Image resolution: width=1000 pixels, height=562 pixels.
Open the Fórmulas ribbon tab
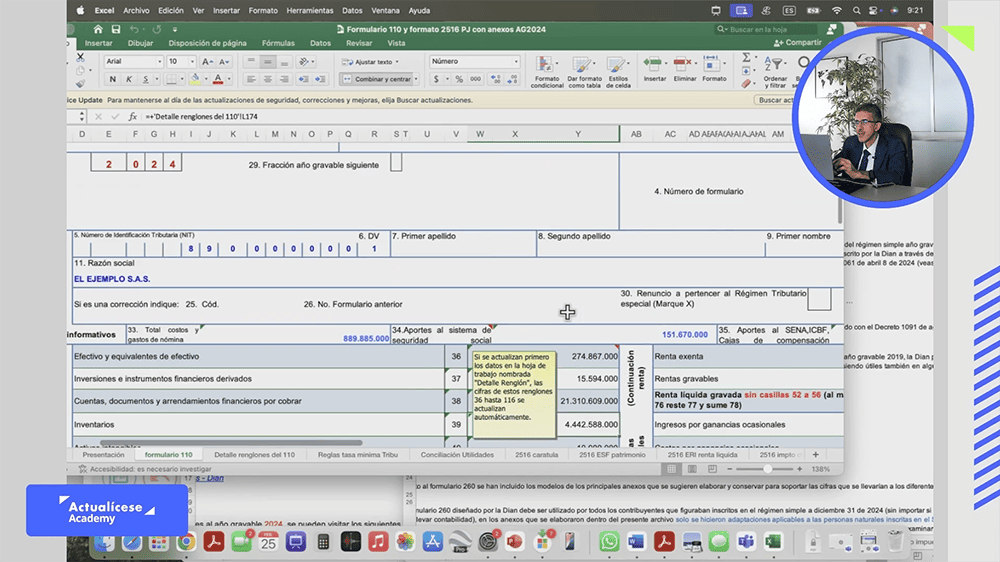[278, 43]
